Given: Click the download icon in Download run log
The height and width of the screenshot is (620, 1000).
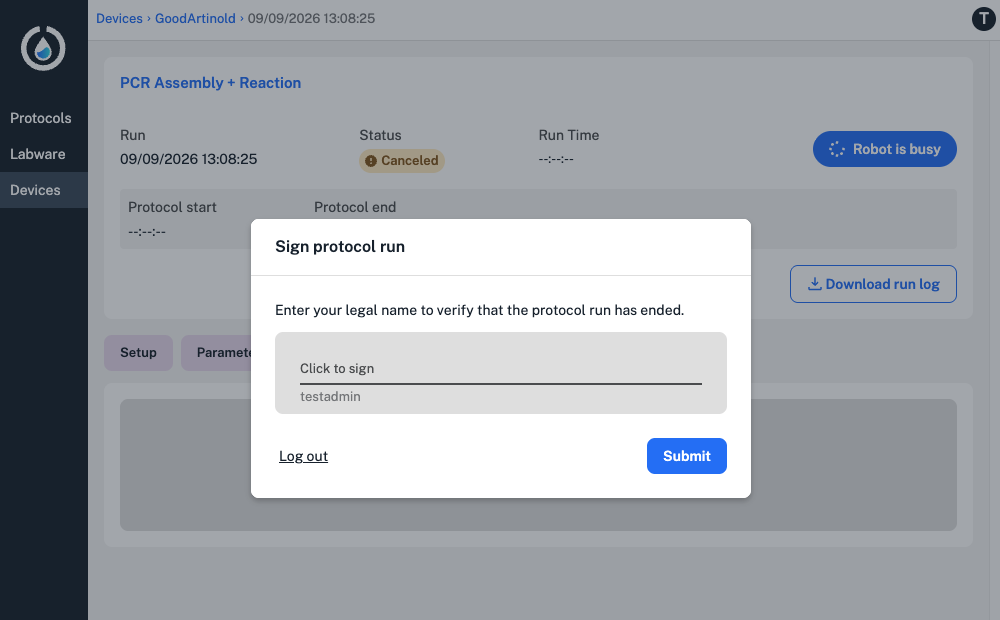Looking at the screenshot, I should click(x=814, y=284).
